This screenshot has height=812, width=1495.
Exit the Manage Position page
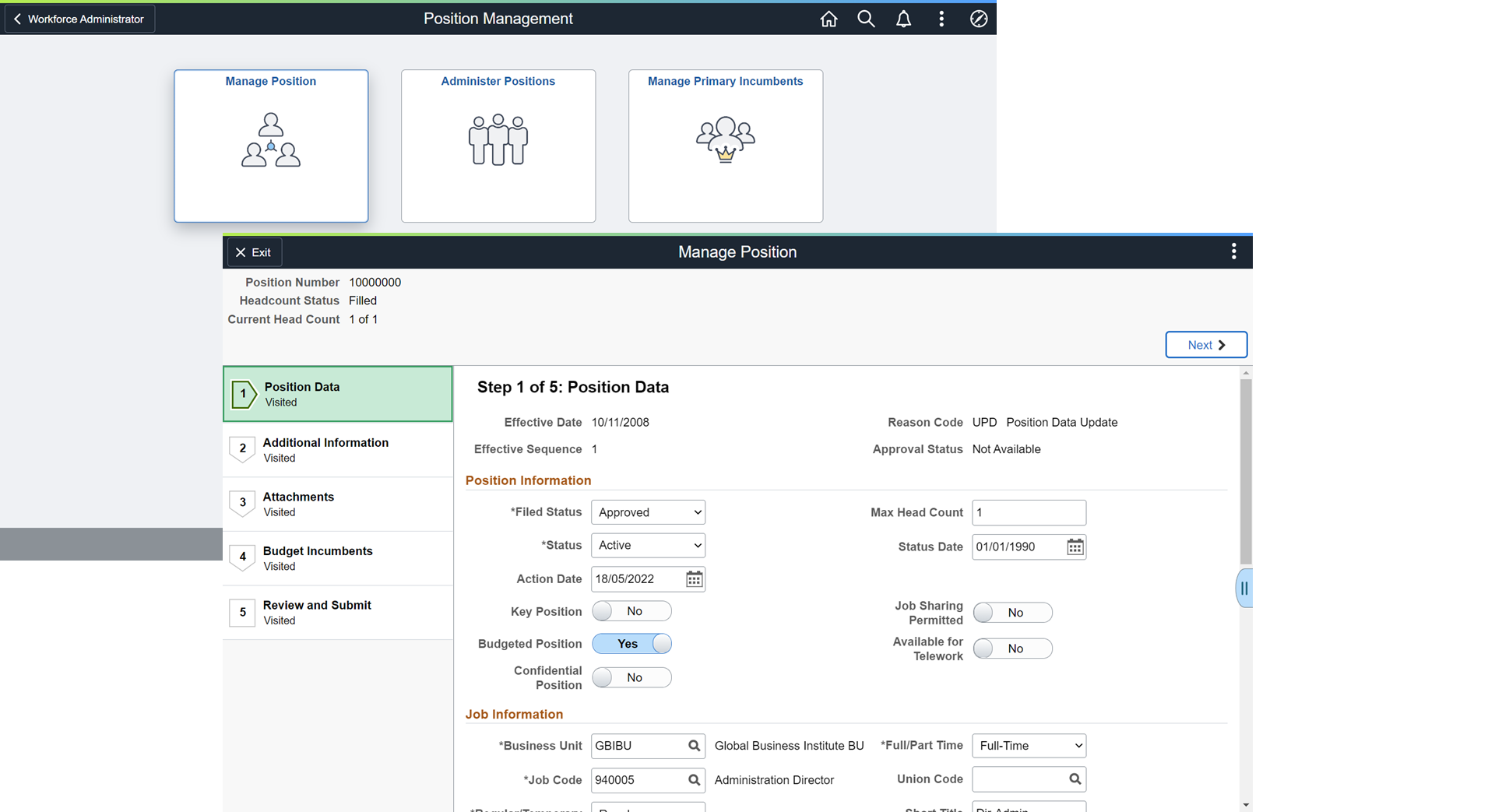254,252
